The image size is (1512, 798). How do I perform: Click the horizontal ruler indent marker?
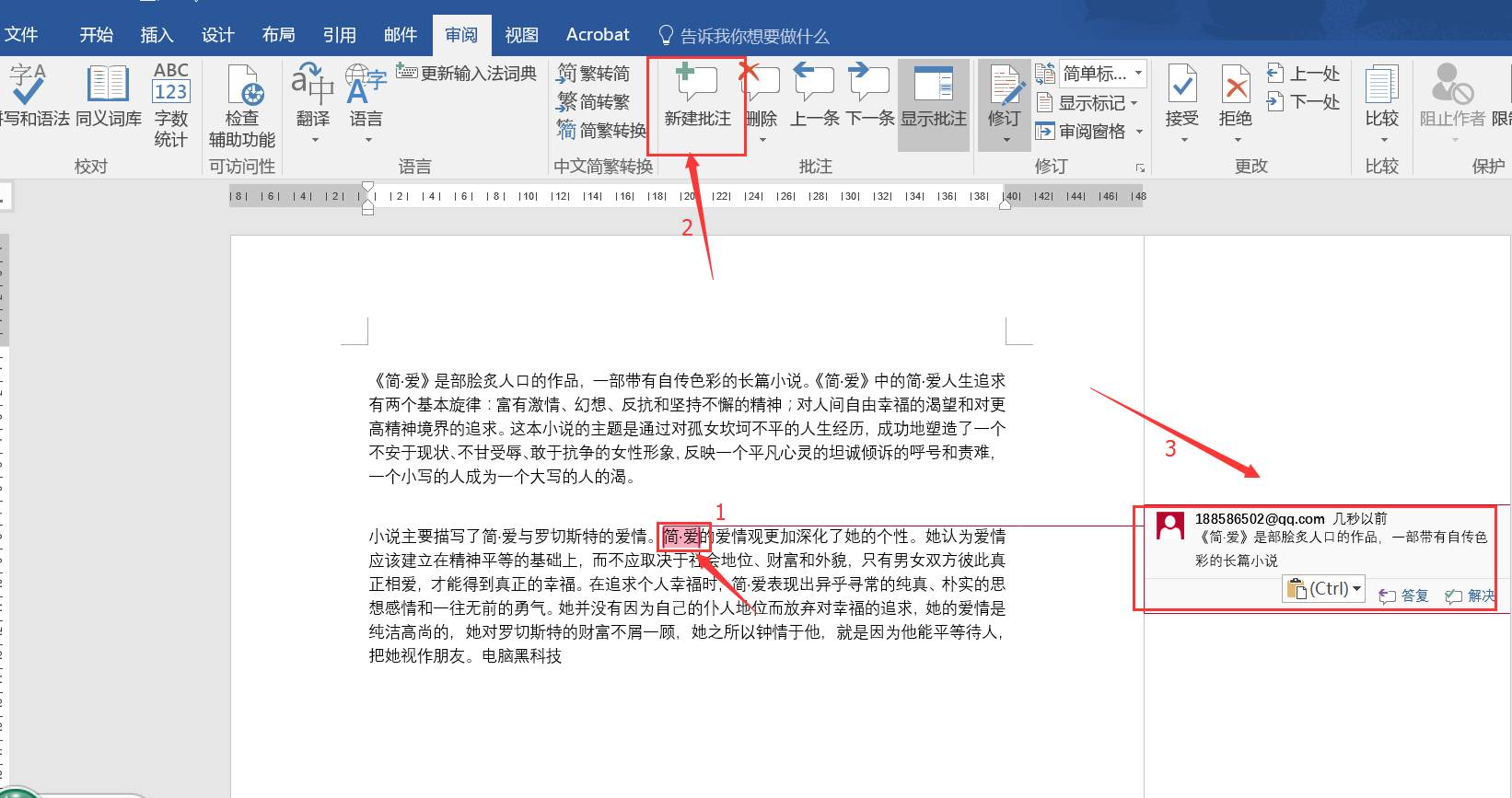[367, 198]
